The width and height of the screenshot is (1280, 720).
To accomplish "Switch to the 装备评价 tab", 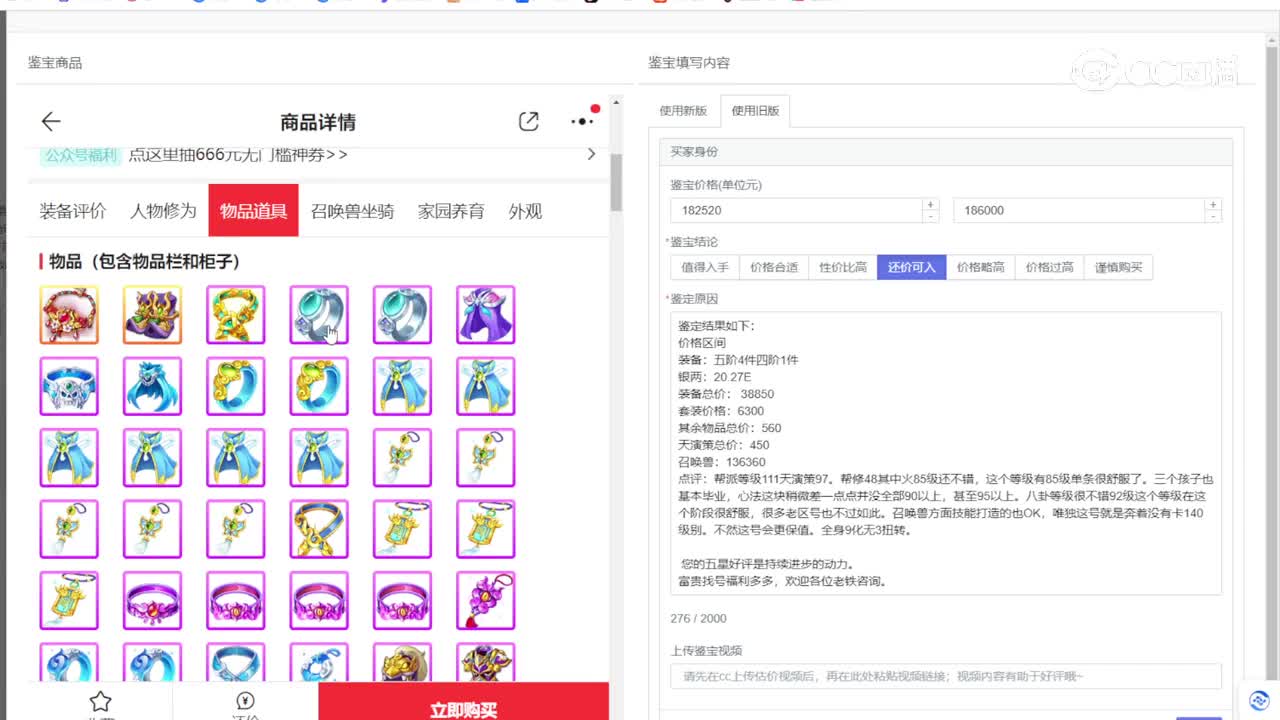I will point(73,211).
